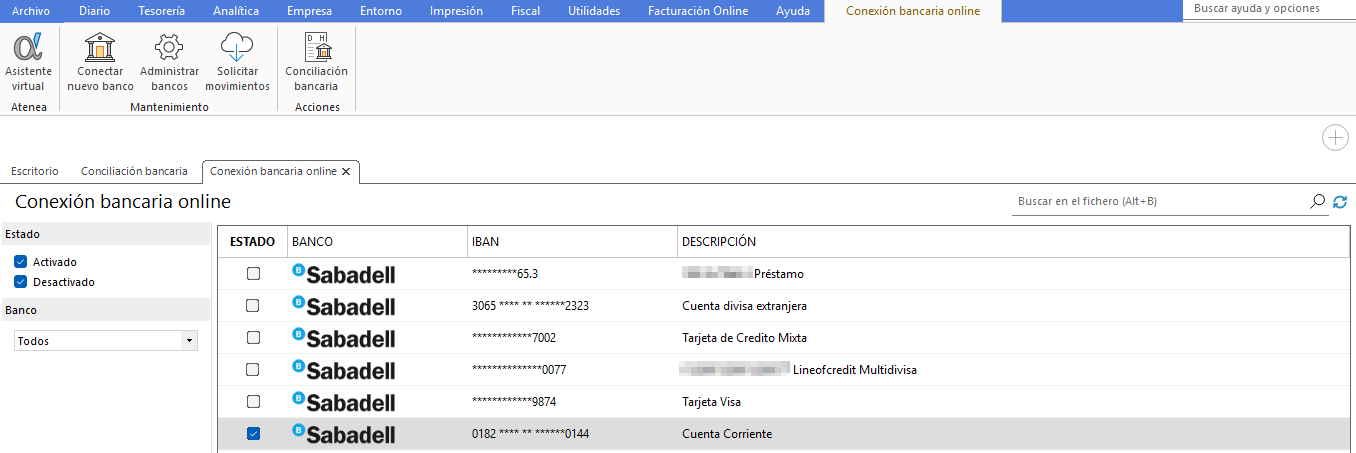Screen dimensions: 1356x453
Task: Close the Conexión bancaria online tab
Action: [346, 172]
